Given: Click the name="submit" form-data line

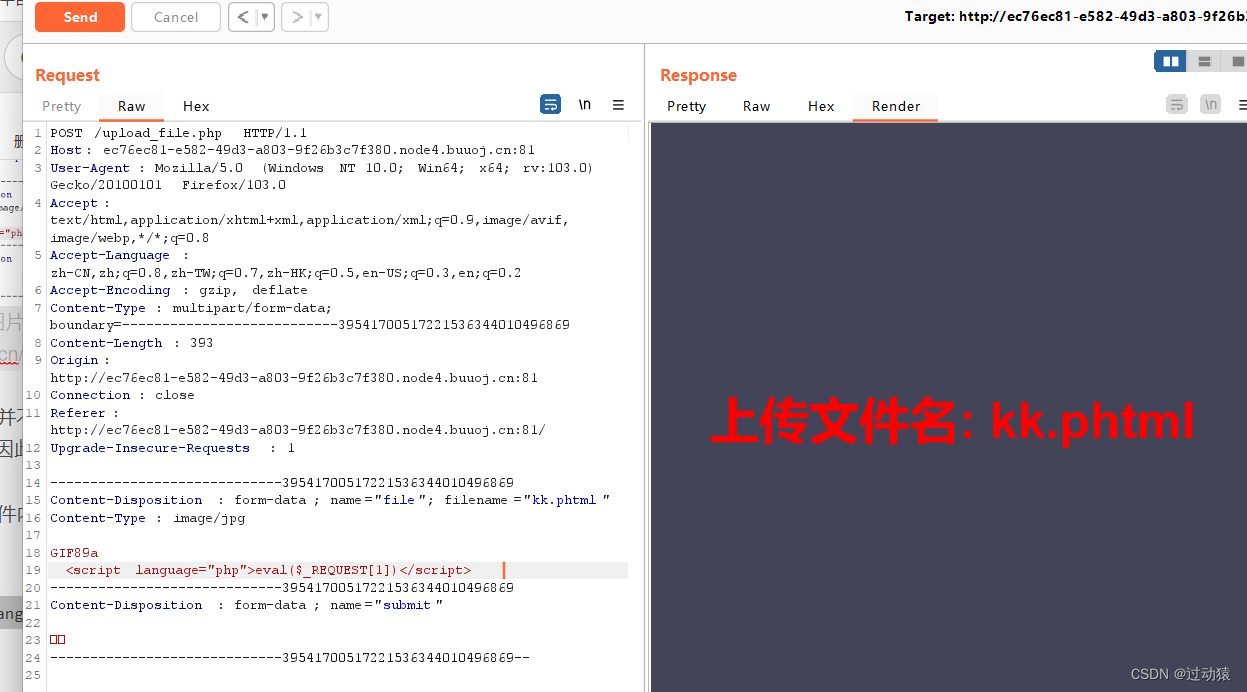Looking at the screenshot, I should pos(246,605).
